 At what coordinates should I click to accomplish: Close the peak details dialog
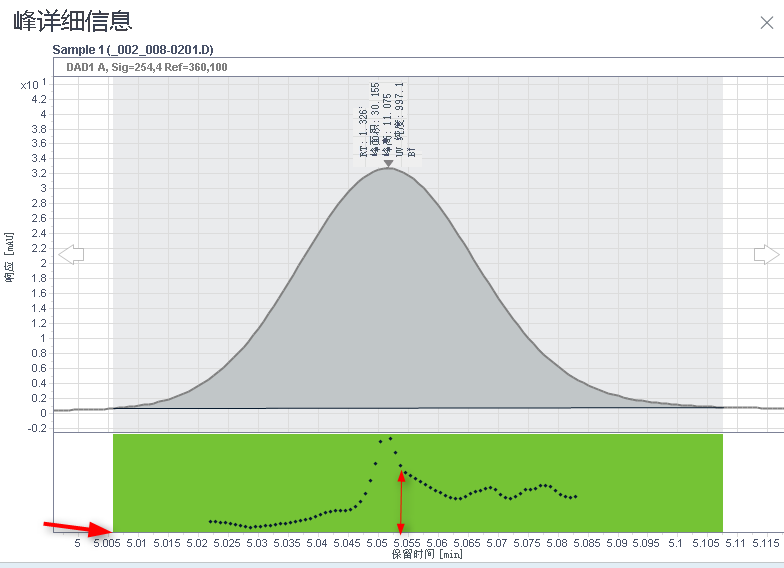point(766,22)
